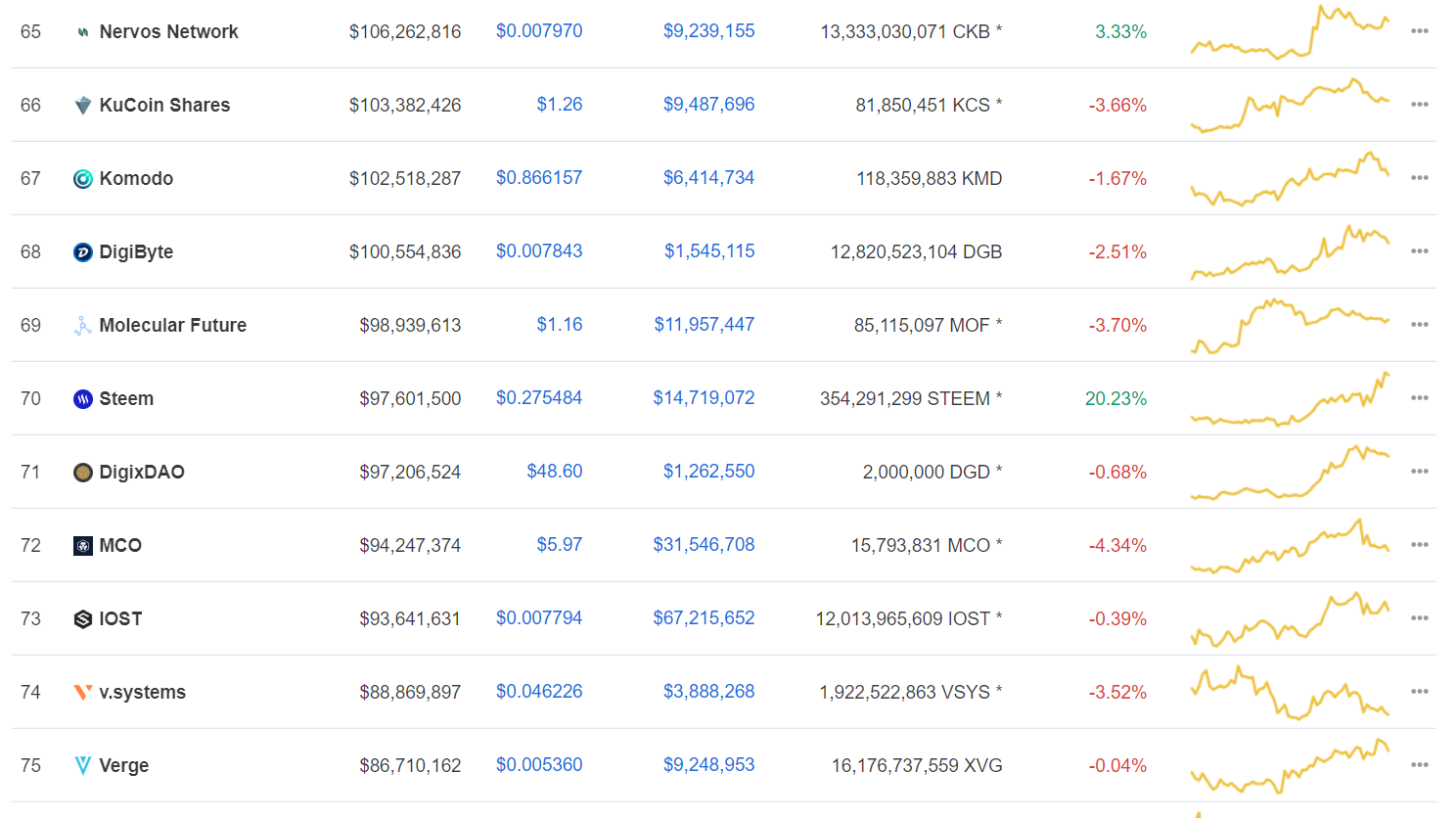Click MCO volume $31,546,708

pos(705,544)
